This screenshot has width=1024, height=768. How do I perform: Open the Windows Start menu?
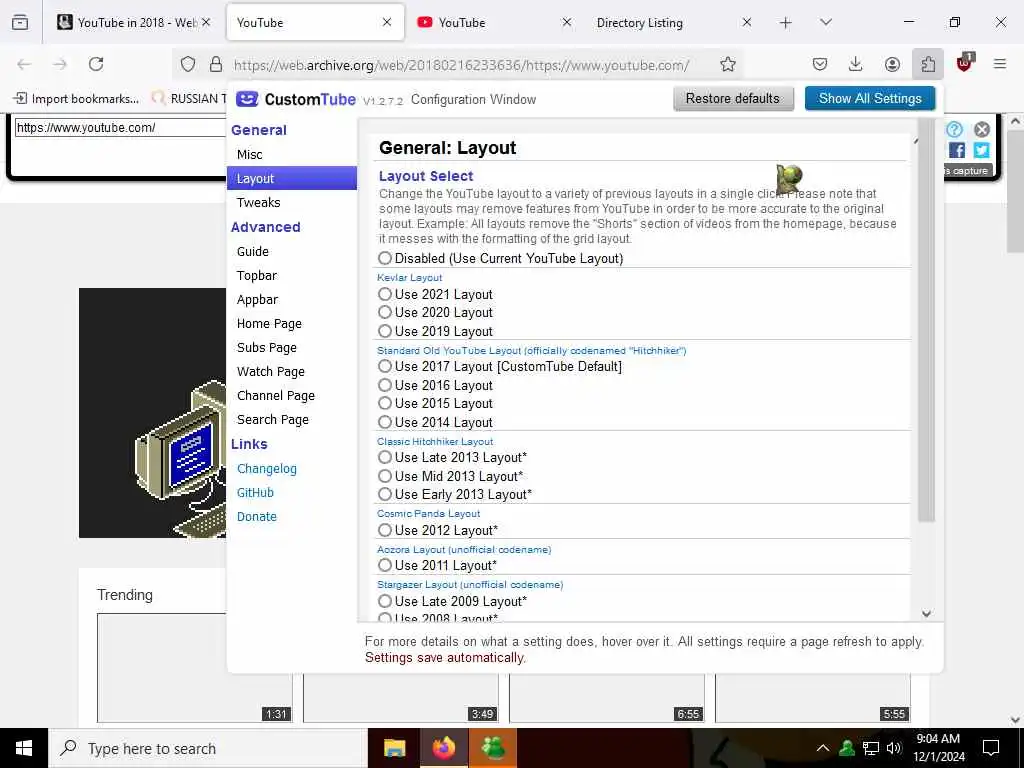click(24, 748)
